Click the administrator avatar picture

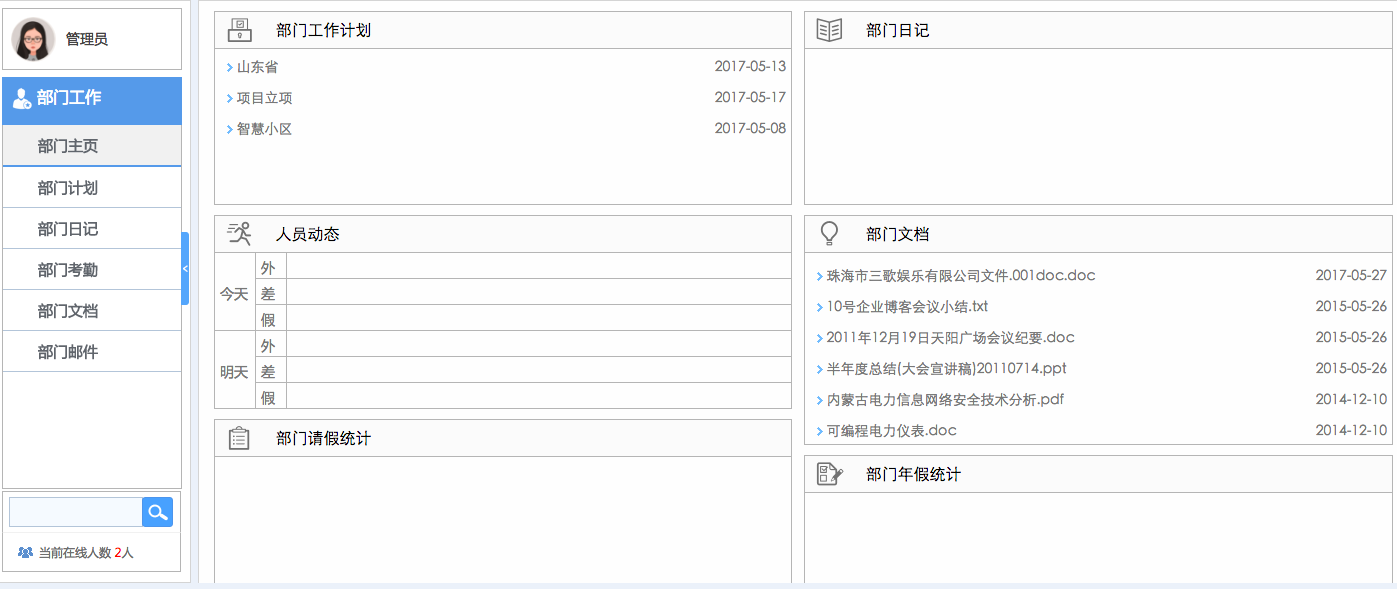[33, 40]
